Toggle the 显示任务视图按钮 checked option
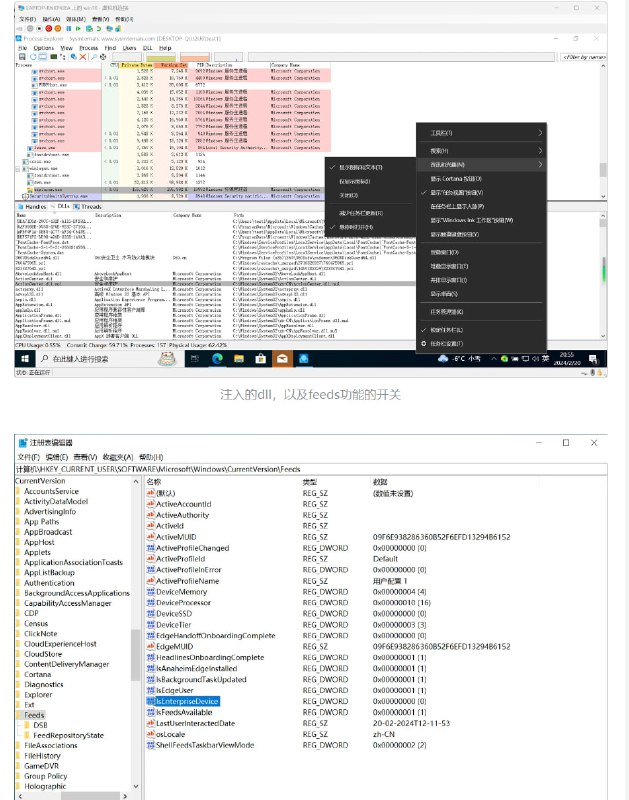The height and width of the screenshot is (800, 629). [481, 192]
